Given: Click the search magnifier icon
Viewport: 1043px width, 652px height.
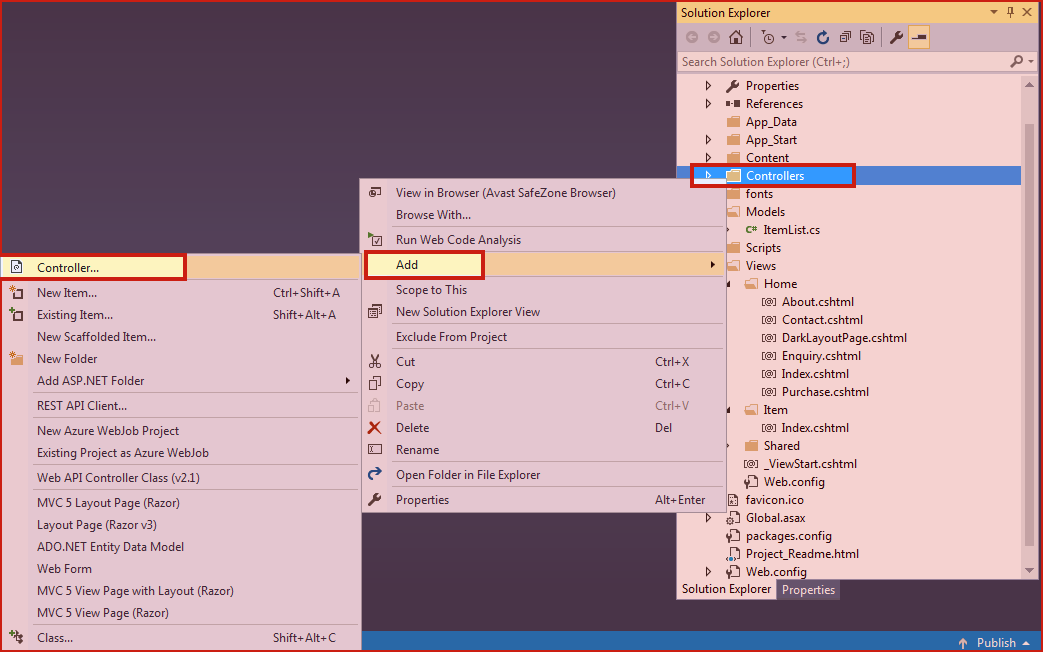Looking at the screenshot, I should tap(1016, 61).
